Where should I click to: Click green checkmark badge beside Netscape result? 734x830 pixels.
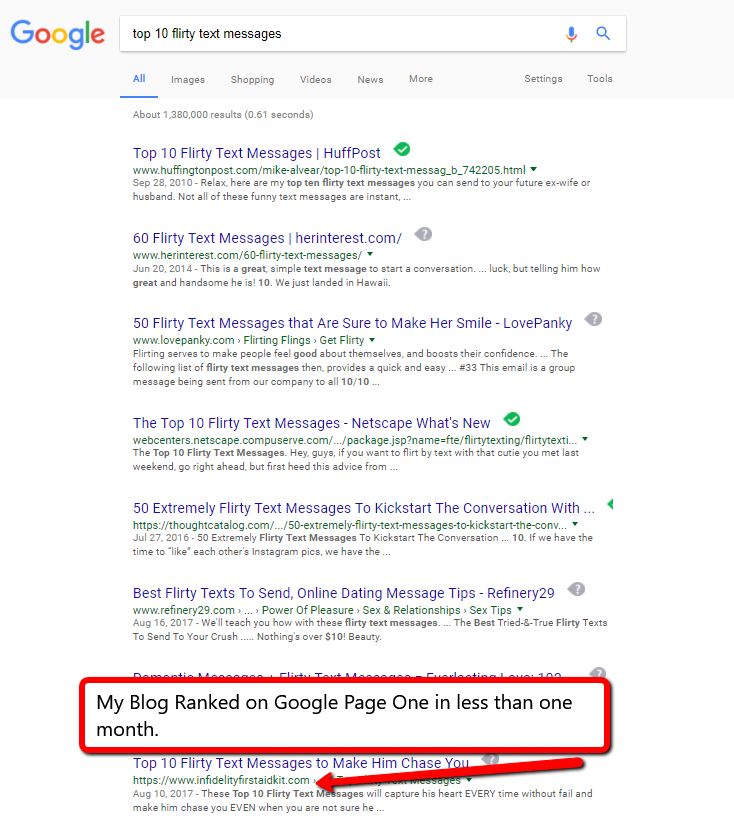512,419
